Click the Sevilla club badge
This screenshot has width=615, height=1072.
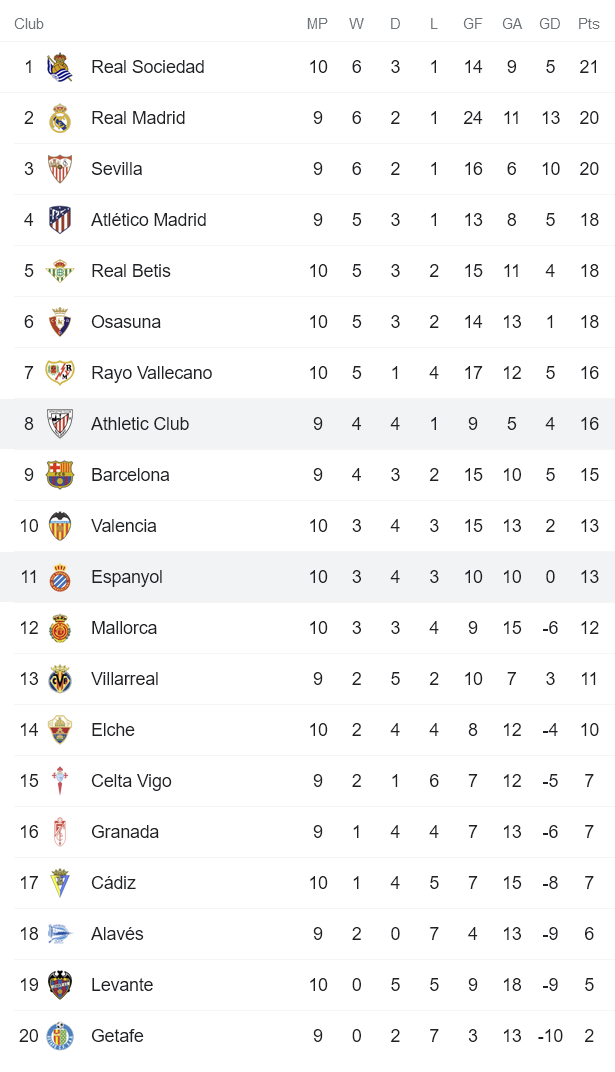[60, 169]
